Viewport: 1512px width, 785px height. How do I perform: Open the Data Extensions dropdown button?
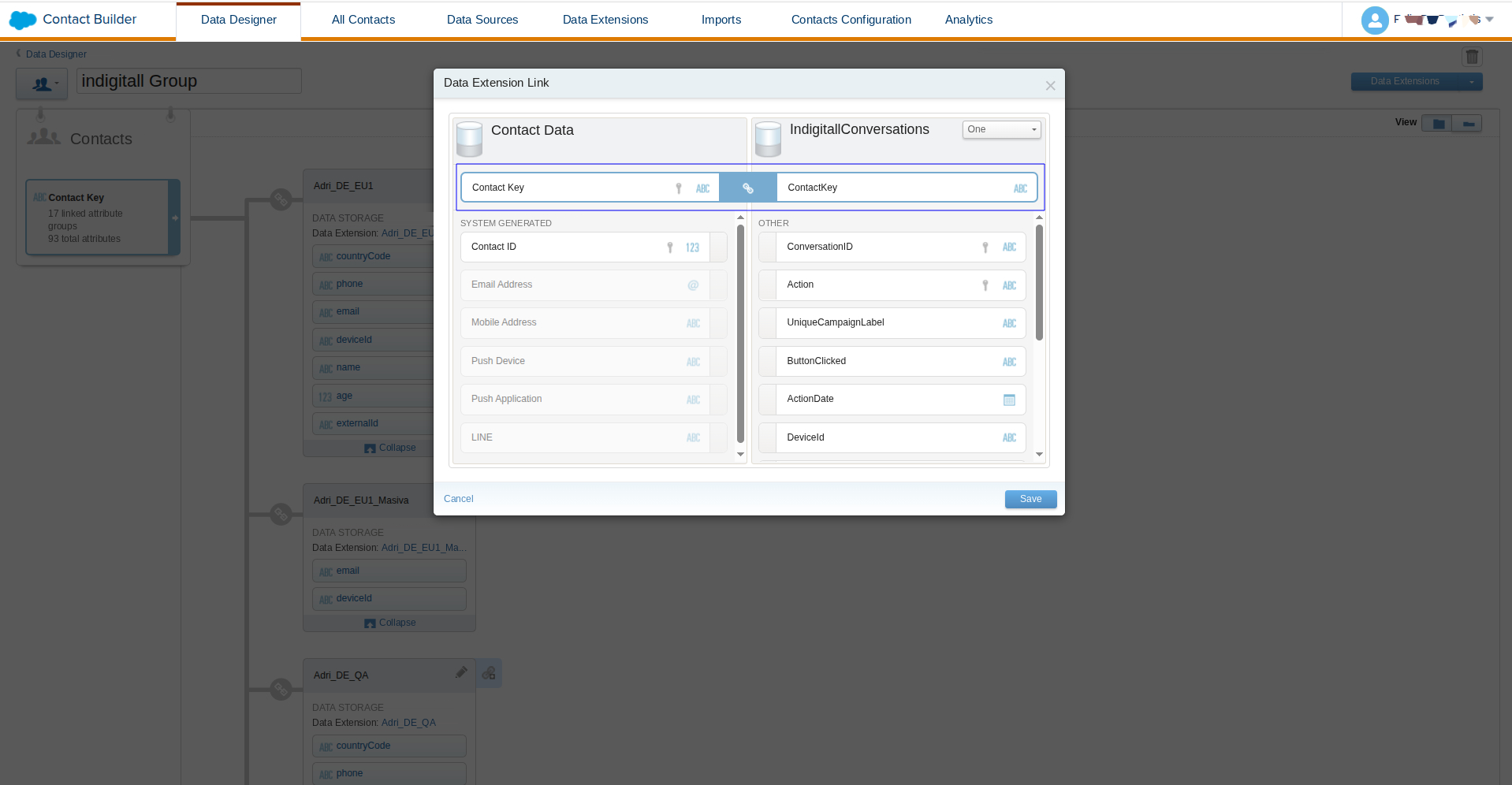pos(1417,81)
